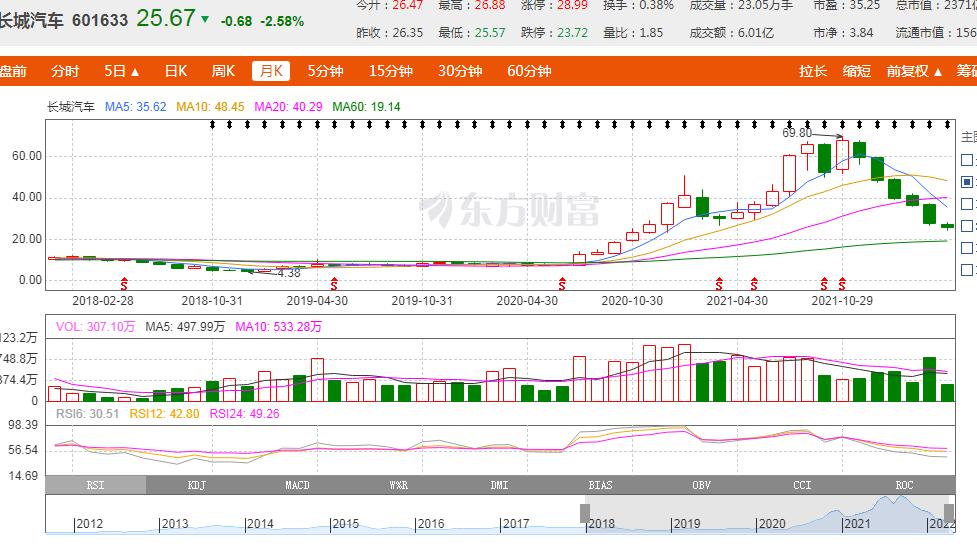977x547 pixels.
Task: Tick the first checkbox under the 主图 panel
Action: coord(966,160)
